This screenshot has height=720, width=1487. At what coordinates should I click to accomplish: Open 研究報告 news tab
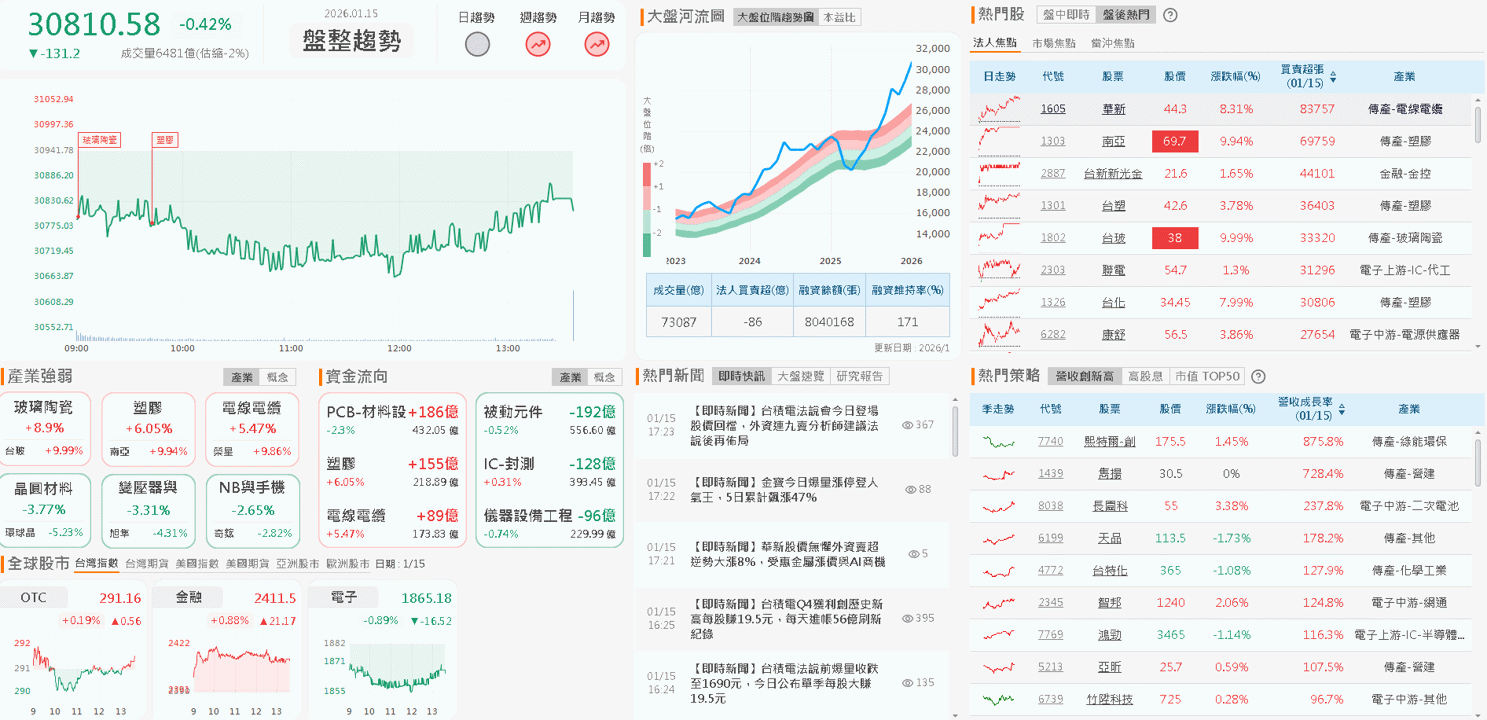tap(860, 376)
